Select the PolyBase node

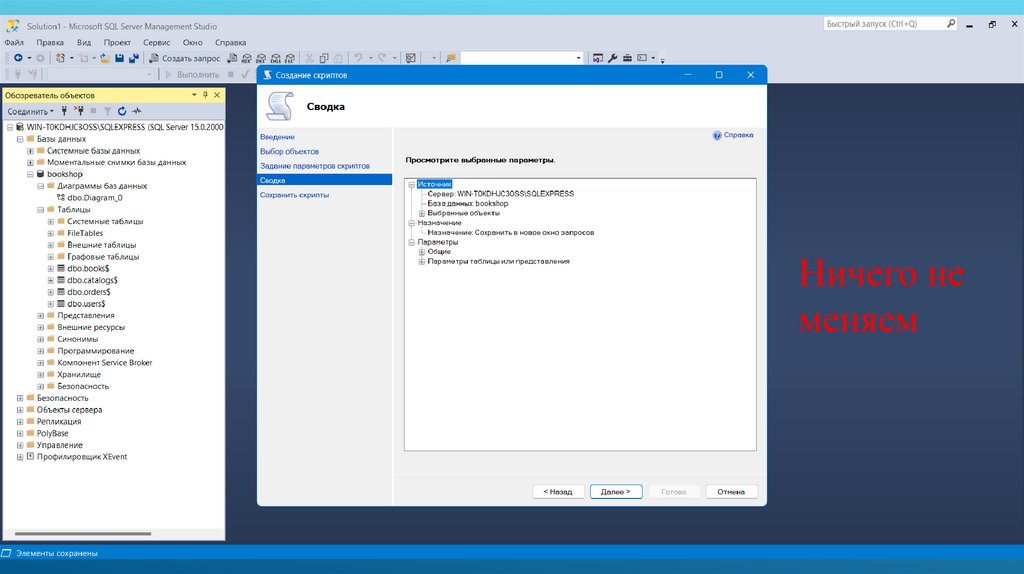click(52, 434)
